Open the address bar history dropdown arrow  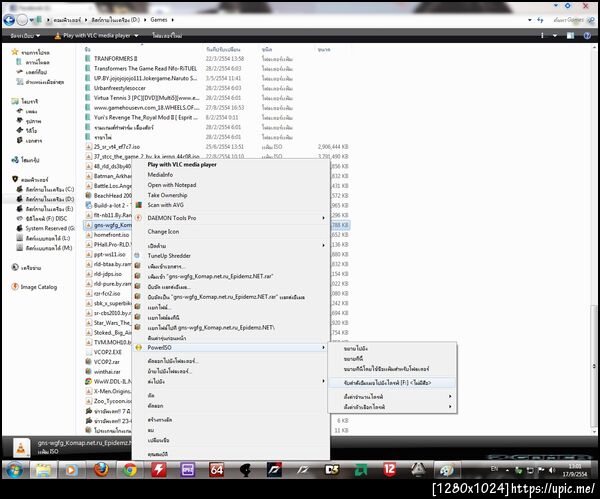tap(530, 20)
